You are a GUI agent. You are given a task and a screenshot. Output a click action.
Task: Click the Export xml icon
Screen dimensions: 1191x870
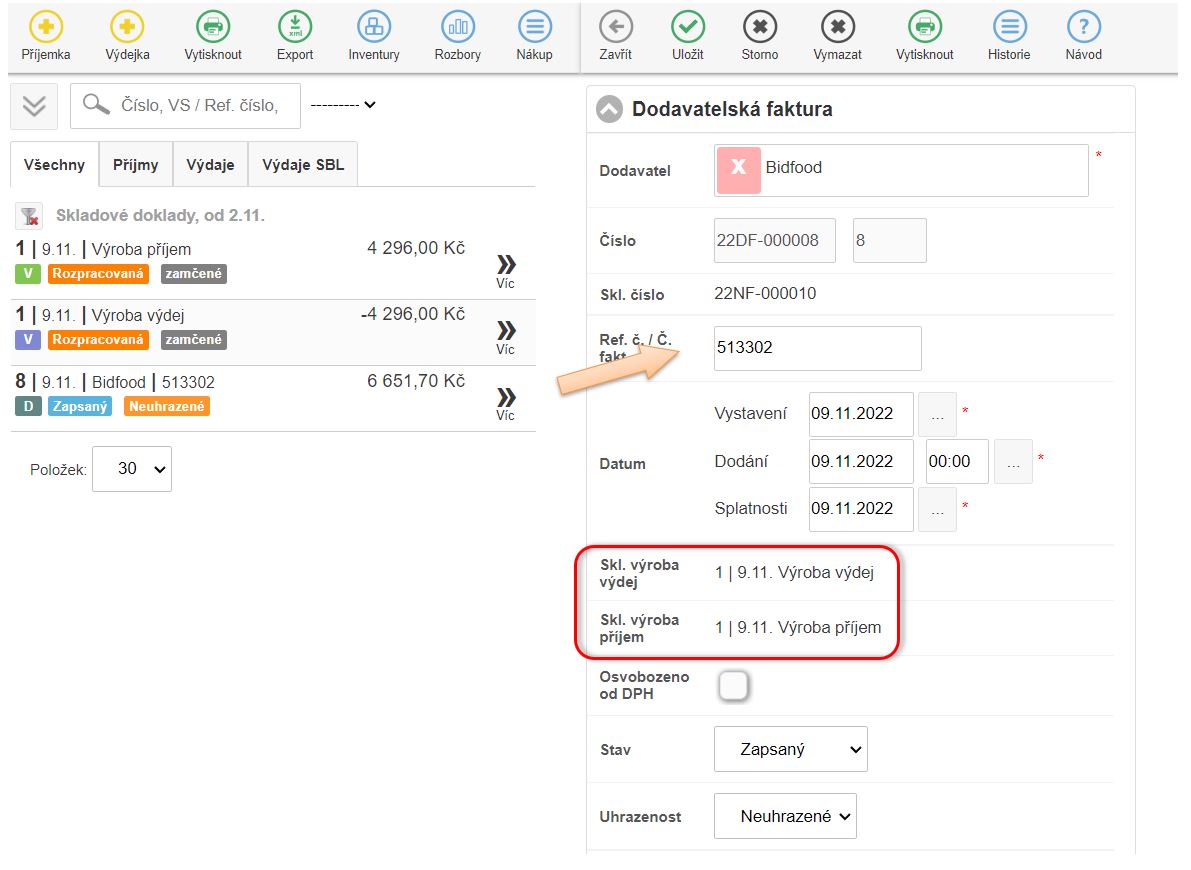[x=295, y=27]
